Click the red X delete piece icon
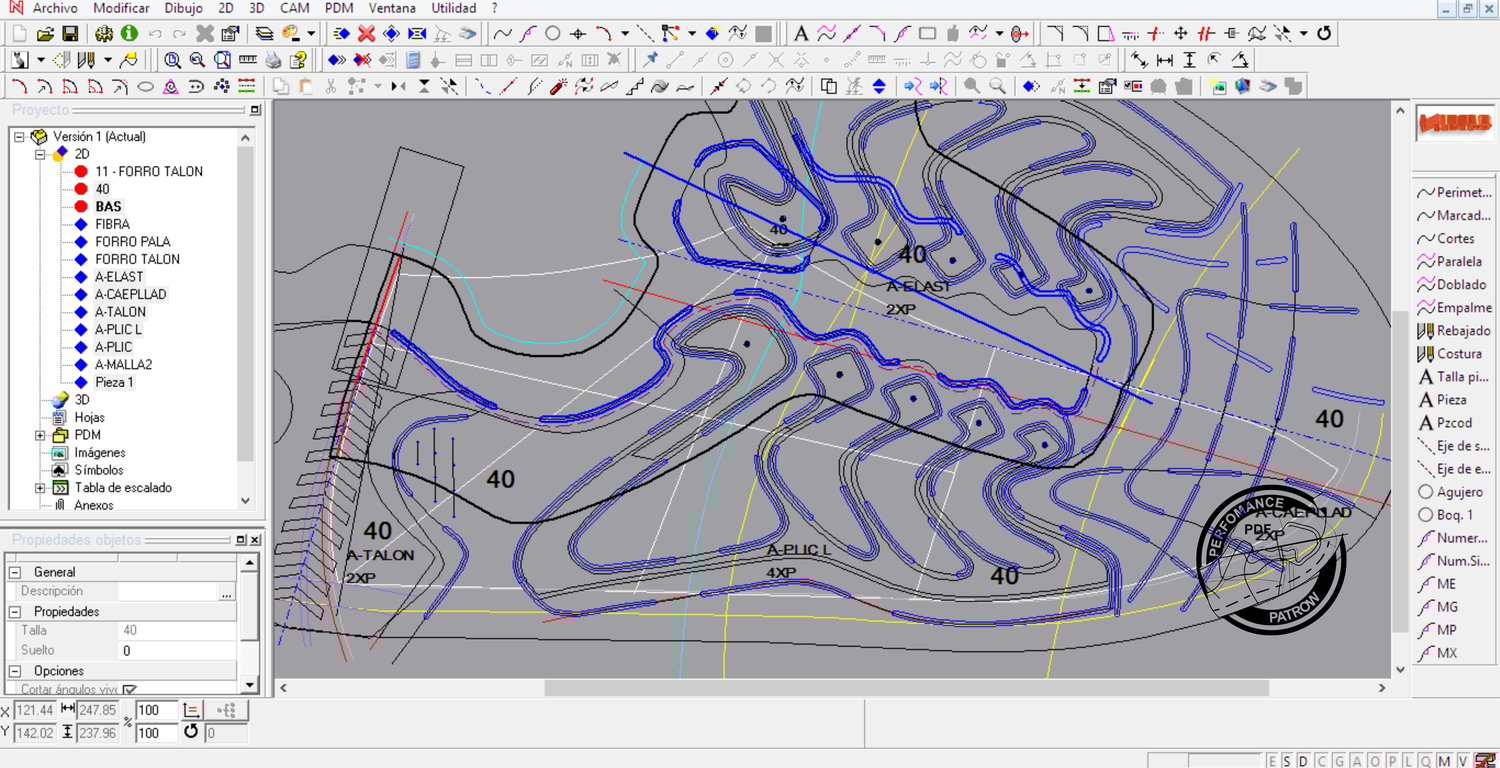 [x=366, y=34]
